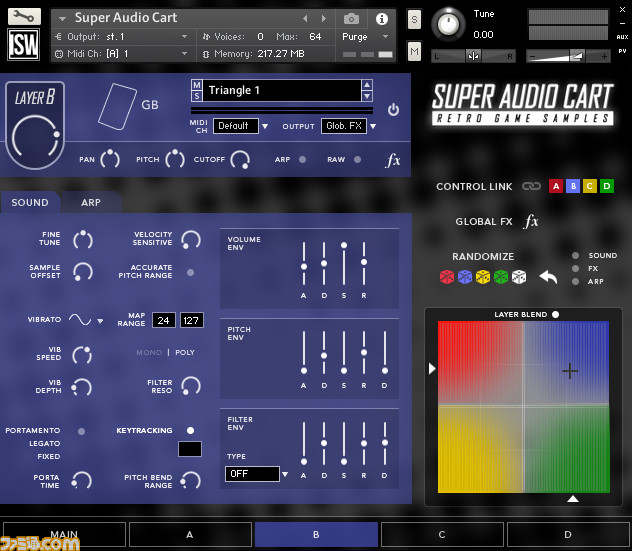Click the PAN knob
The image size is (632, 551).
[110, 159]
